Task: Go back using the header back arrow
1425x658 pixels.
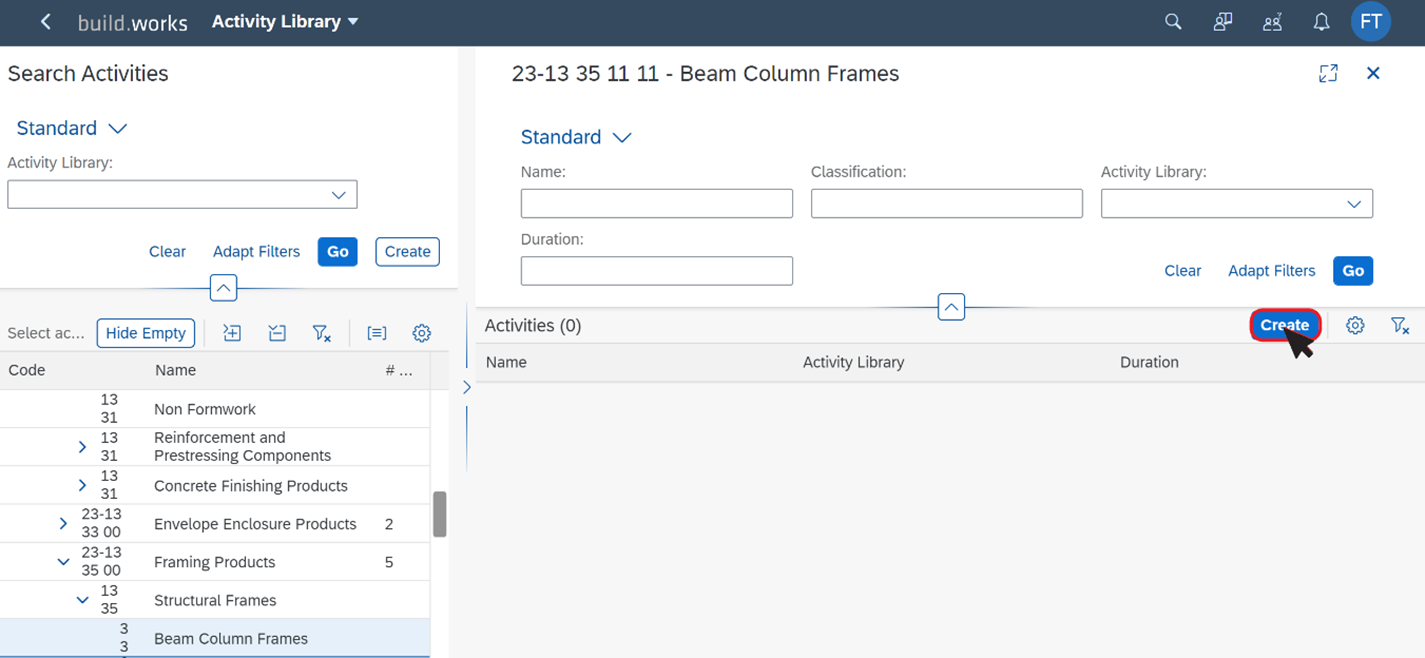Action: (x=45, y=22)
